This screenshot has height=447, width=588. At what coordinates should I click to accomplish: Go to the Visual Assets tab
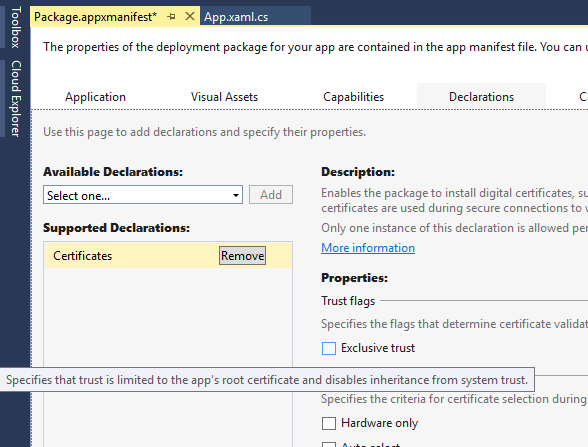[x=224, y=97]
